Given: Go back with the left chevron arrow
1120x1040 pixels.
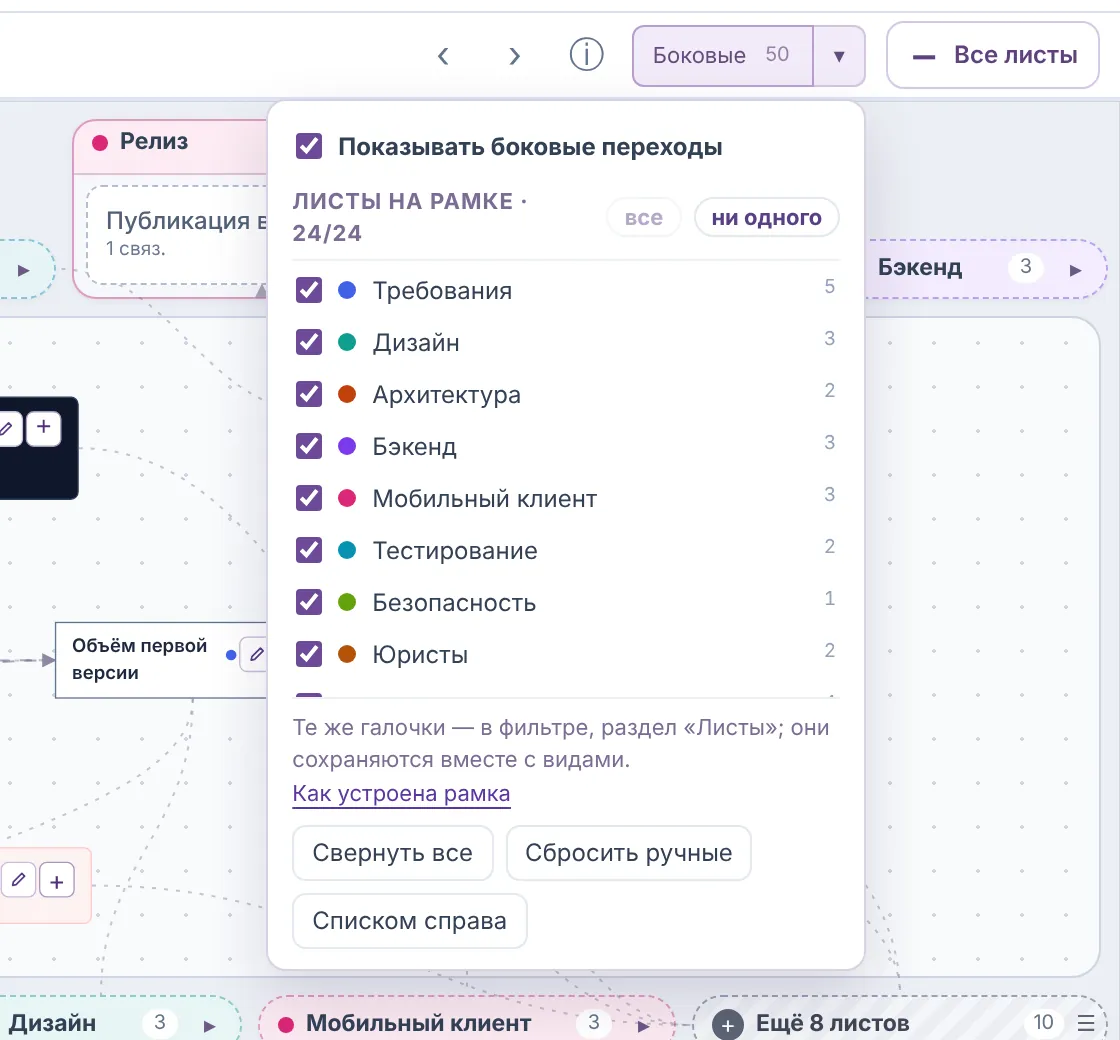Looking at the screenshot, I should tap(443, 56).
